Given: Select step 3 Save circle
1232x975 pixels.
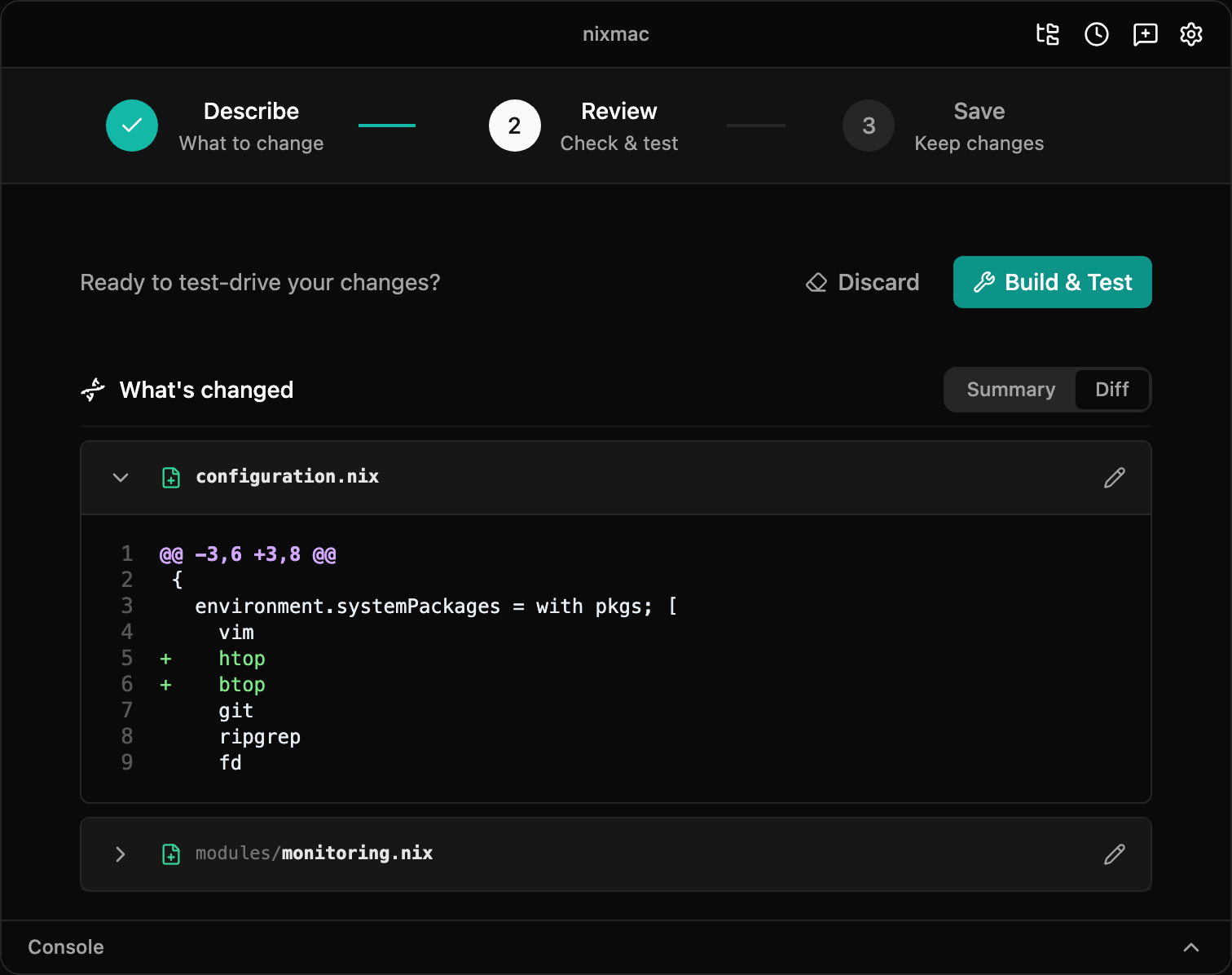Looking at the screenshot, I should (869, 126).
